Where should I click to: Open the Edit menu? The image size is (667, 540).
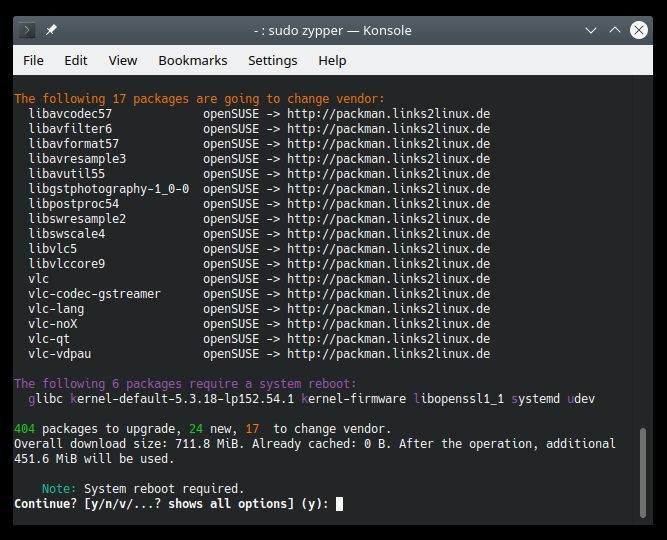(x=76, y=60)
